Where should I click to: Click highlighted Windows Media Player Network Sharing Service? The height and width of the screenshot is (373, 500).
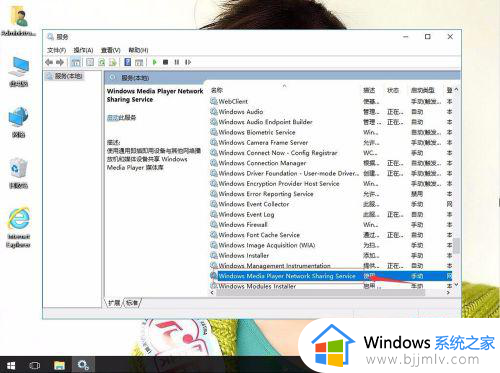tap(330, 276)
